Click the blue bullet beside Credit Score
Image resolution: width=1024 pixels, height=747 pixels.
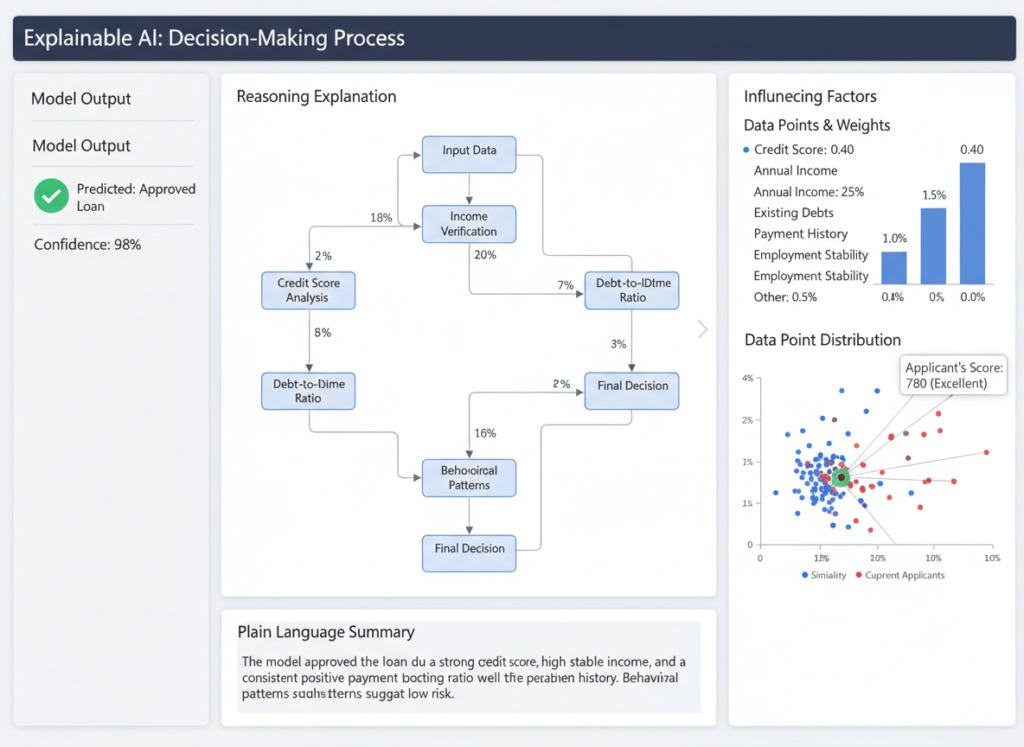746,150
